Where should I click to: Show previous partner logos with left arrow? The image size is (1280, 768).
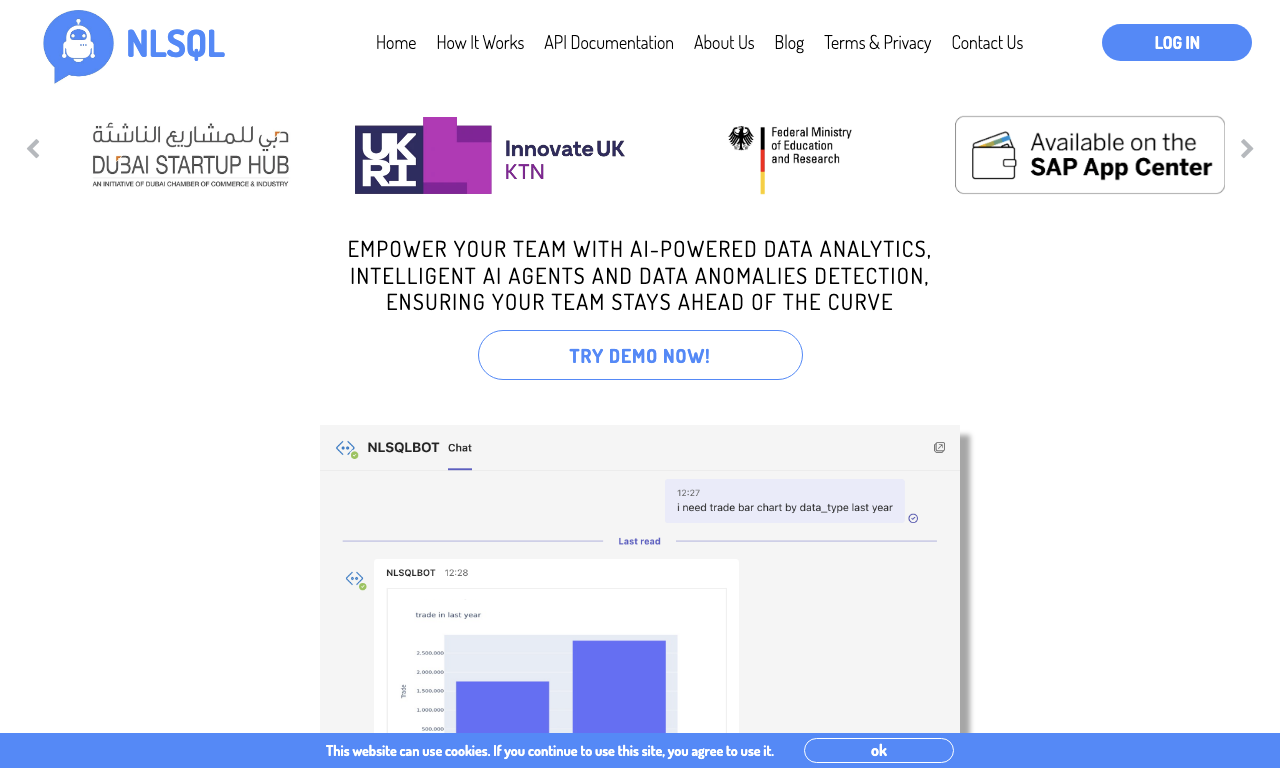[x=33, y=149]
